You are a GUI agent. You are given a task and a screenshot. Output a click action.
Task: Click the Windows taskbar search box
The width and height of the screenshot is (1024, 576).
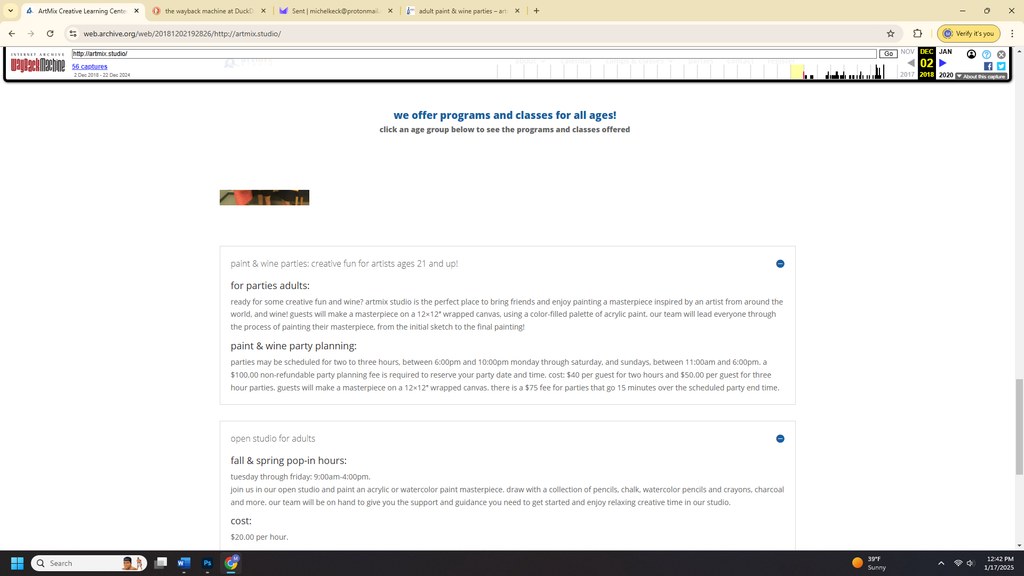89,563
